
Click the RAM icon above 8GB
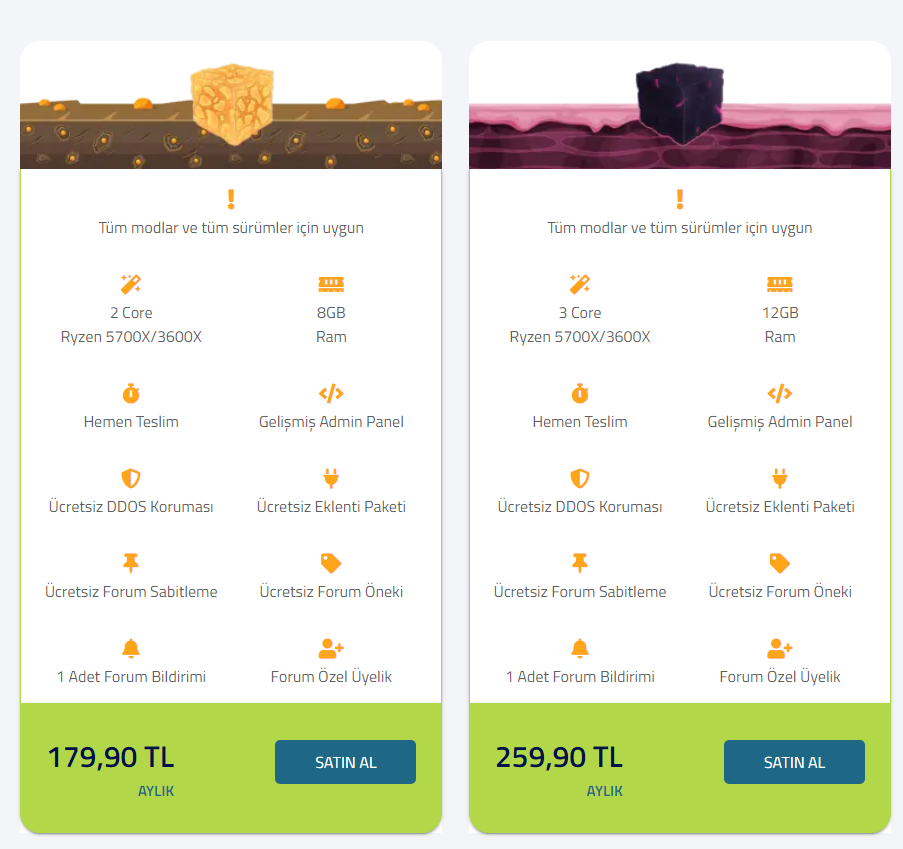pos(331,284)
